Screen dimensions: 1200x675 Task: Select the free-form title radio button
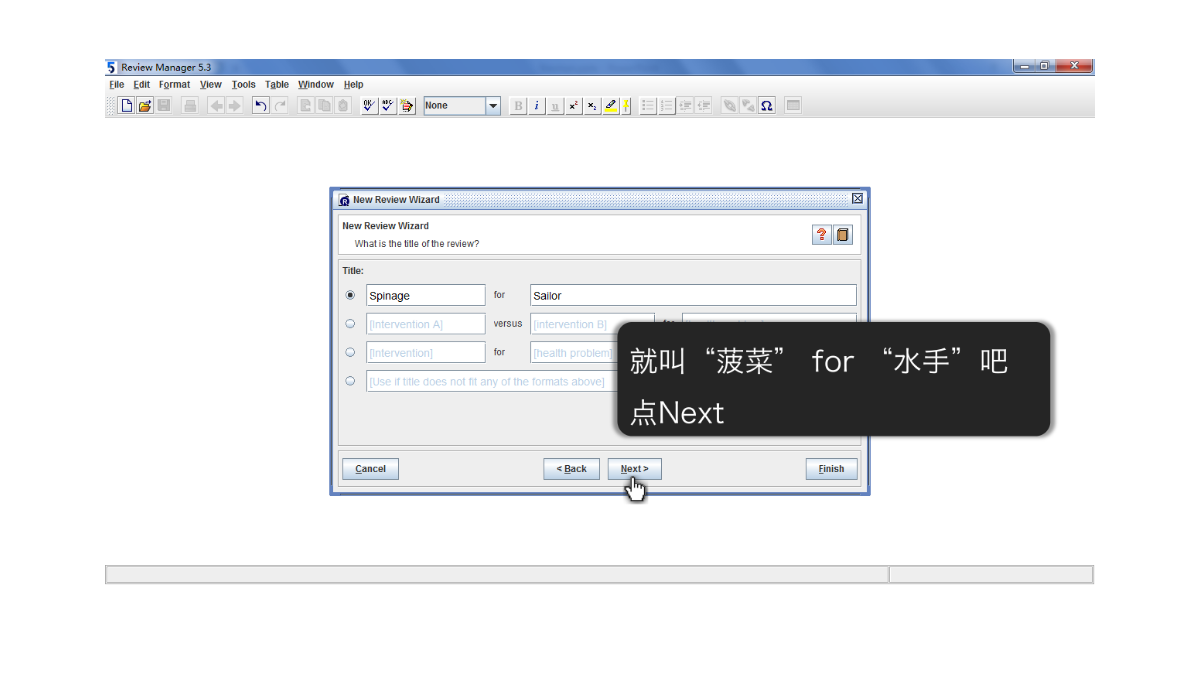tap(350, 381)
